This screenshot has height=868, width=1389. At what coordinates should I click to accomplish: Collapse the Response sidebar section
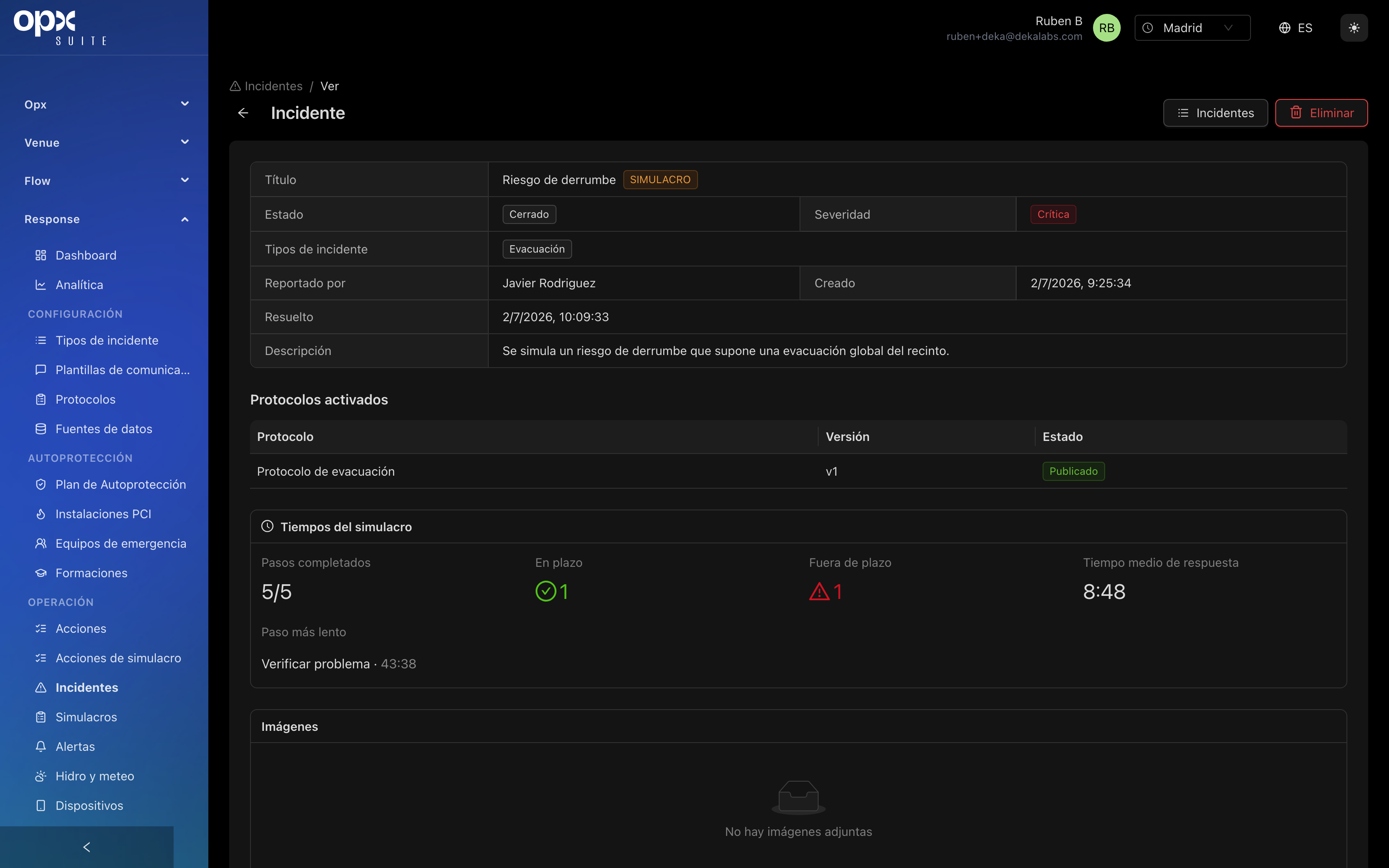107,219
